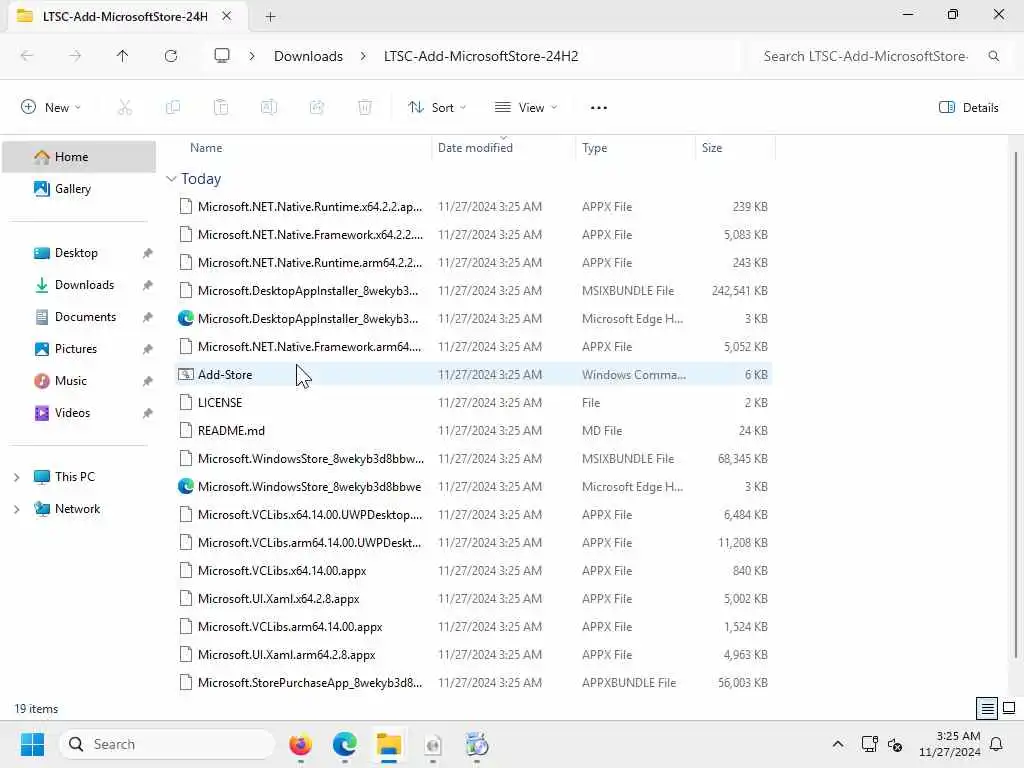Open the View dropdown

point(526,108)
